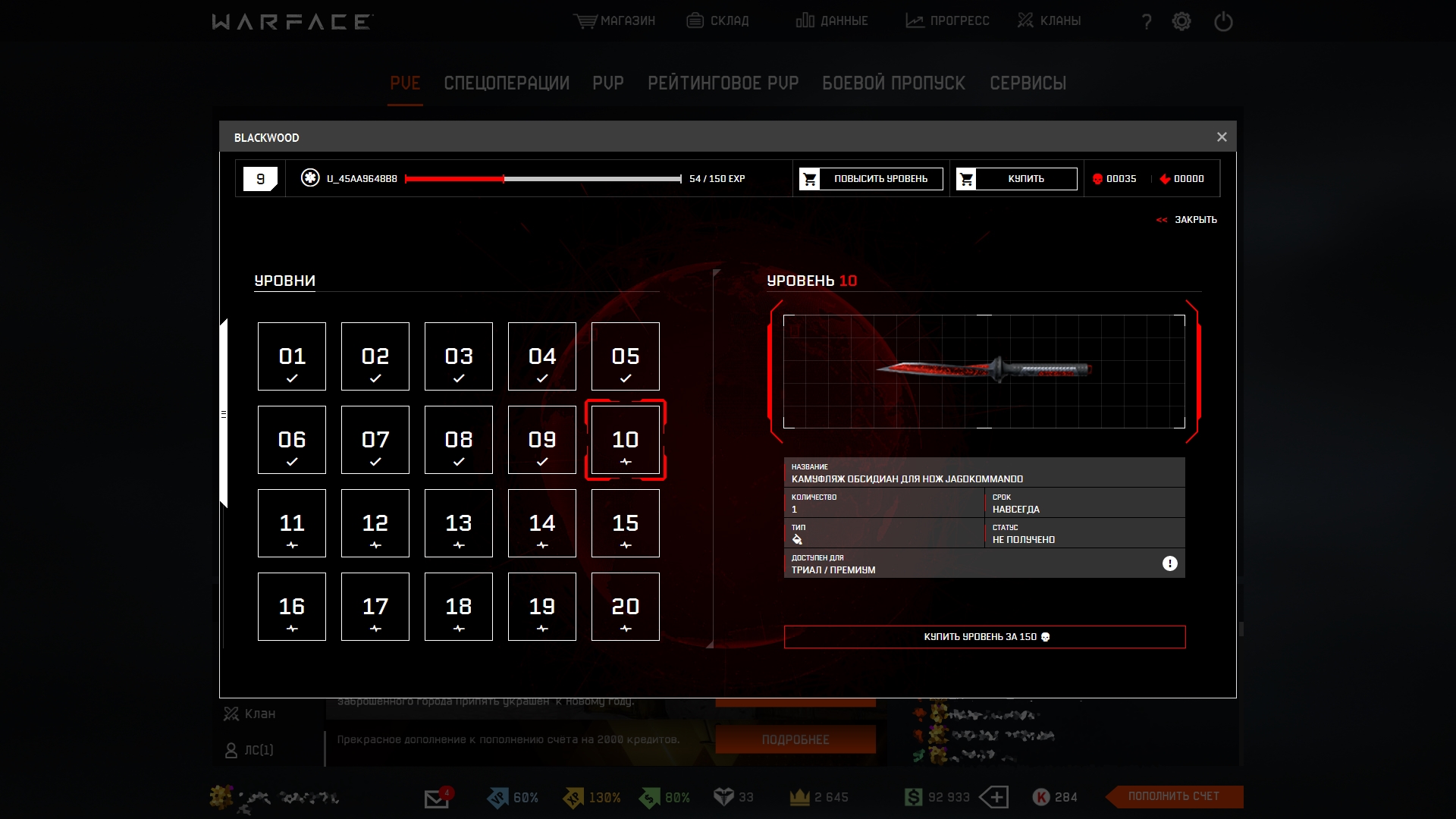Click the add credits plus icon

(x=993, y=797)
